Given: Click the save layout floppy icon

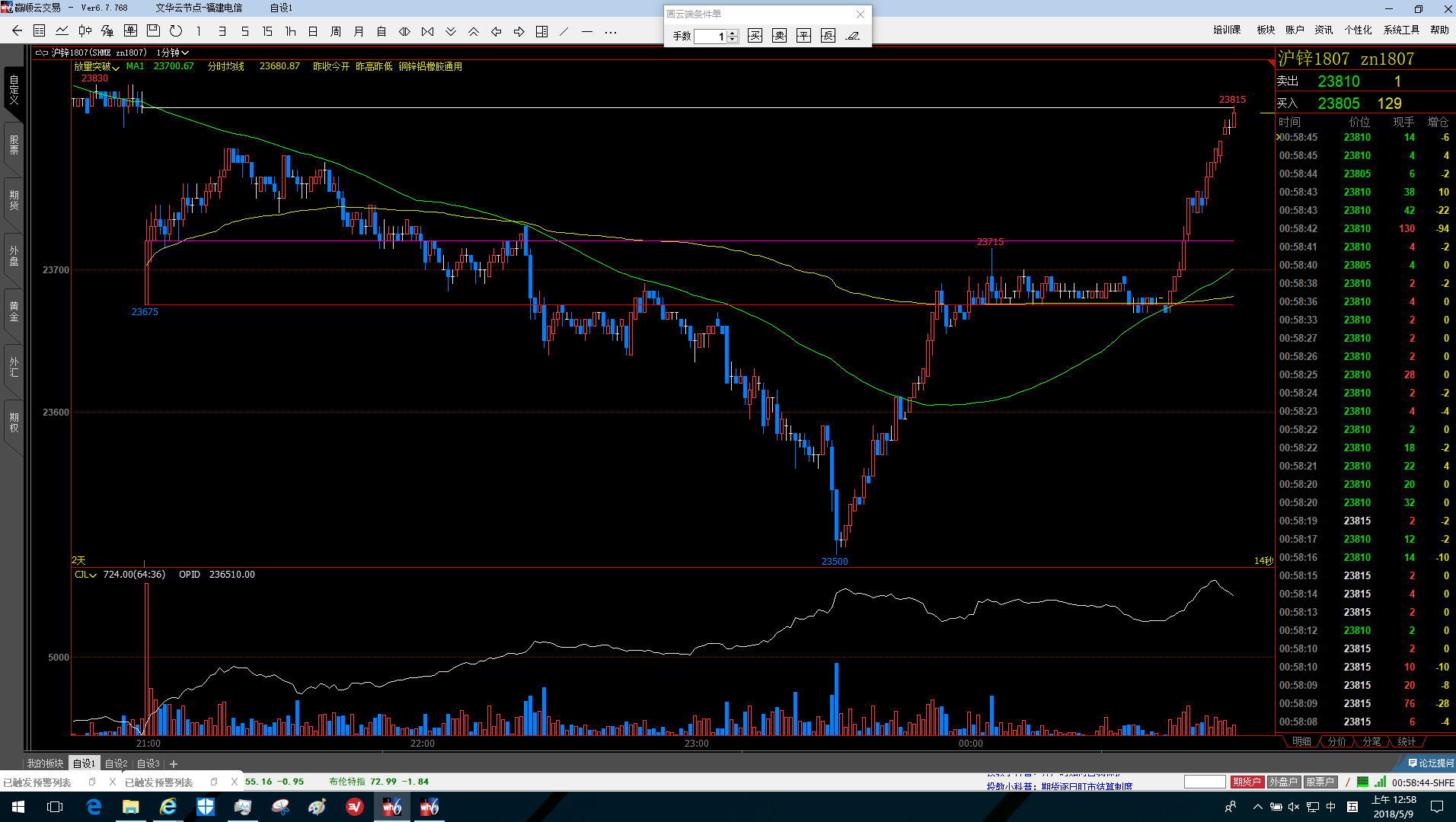Looking at the screenshot, I should [153, 31].
